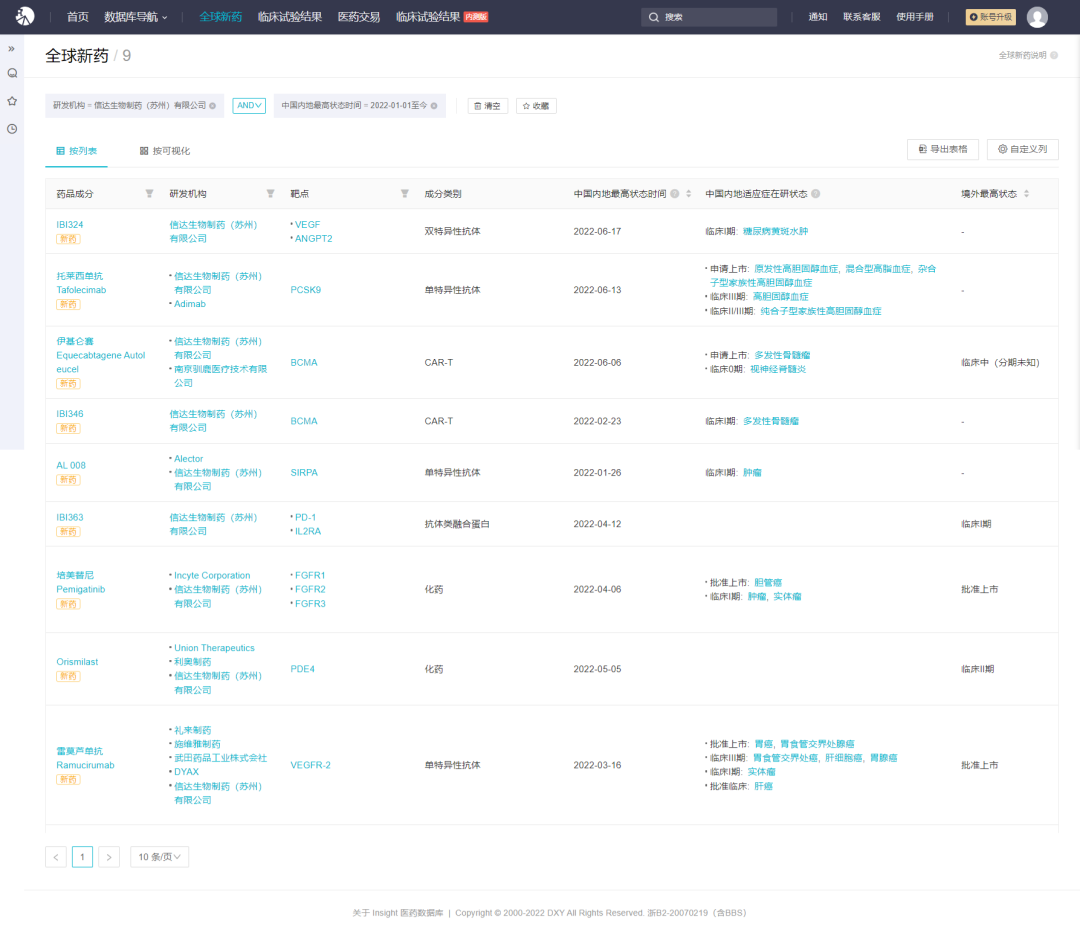Open drug IBI324 link
The height and width of the screenshot is (935, 1080).
70,225
